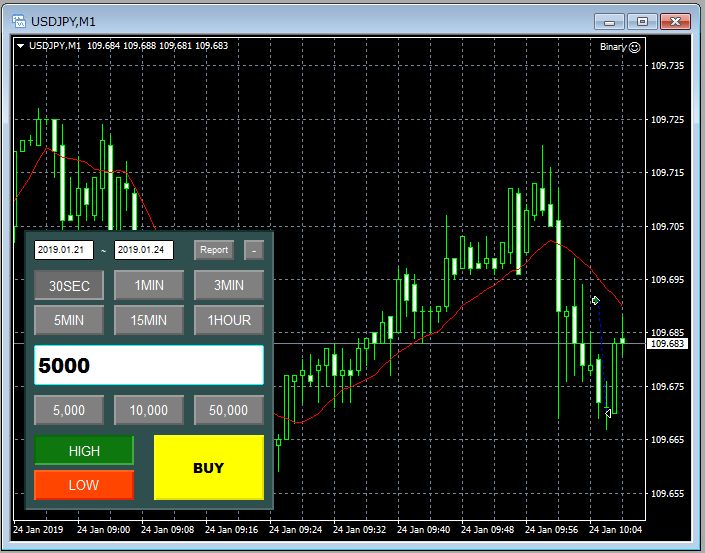The image size is (705, 553).
Task: Select the red LOW direction button
Action: pos(84,485)
